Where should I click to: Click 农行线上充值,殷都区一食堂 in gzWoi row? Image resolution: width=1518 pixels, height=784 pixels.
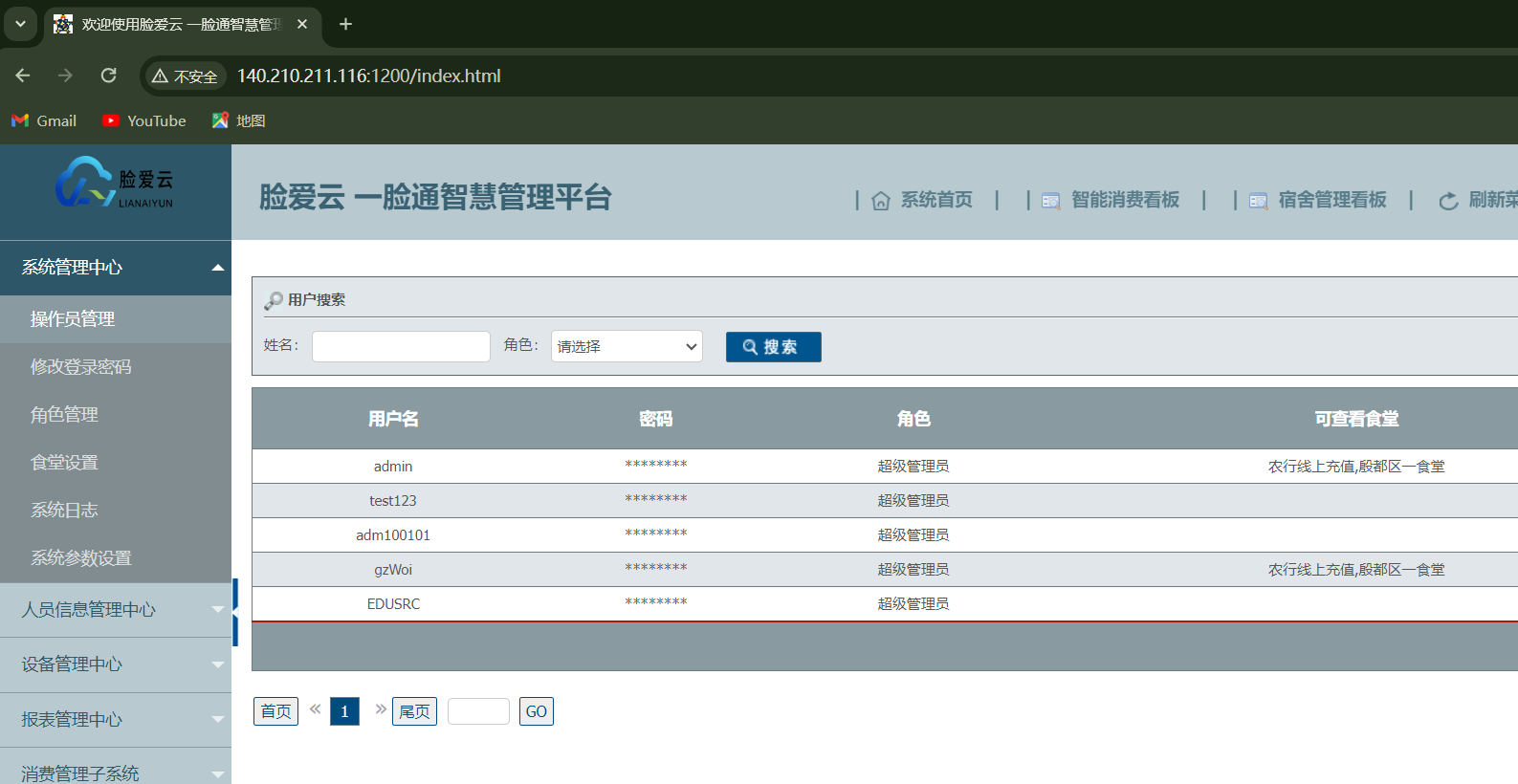click(1356, 570)
